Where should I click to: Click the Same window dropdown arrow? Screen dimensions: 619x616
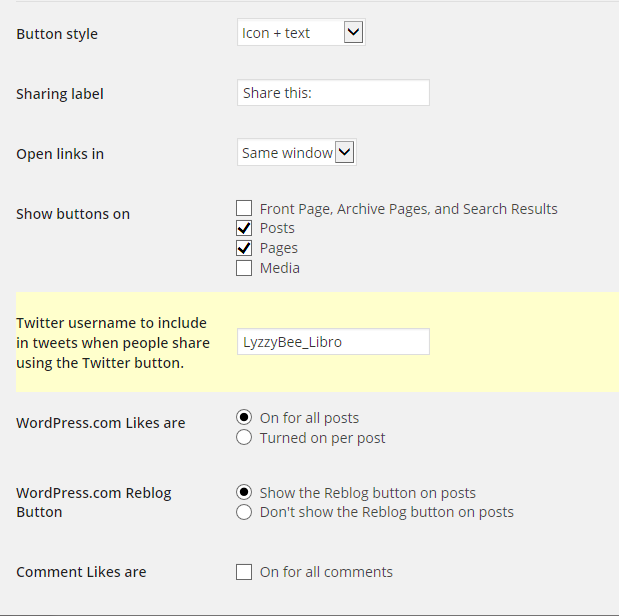[x=344, y=153]
